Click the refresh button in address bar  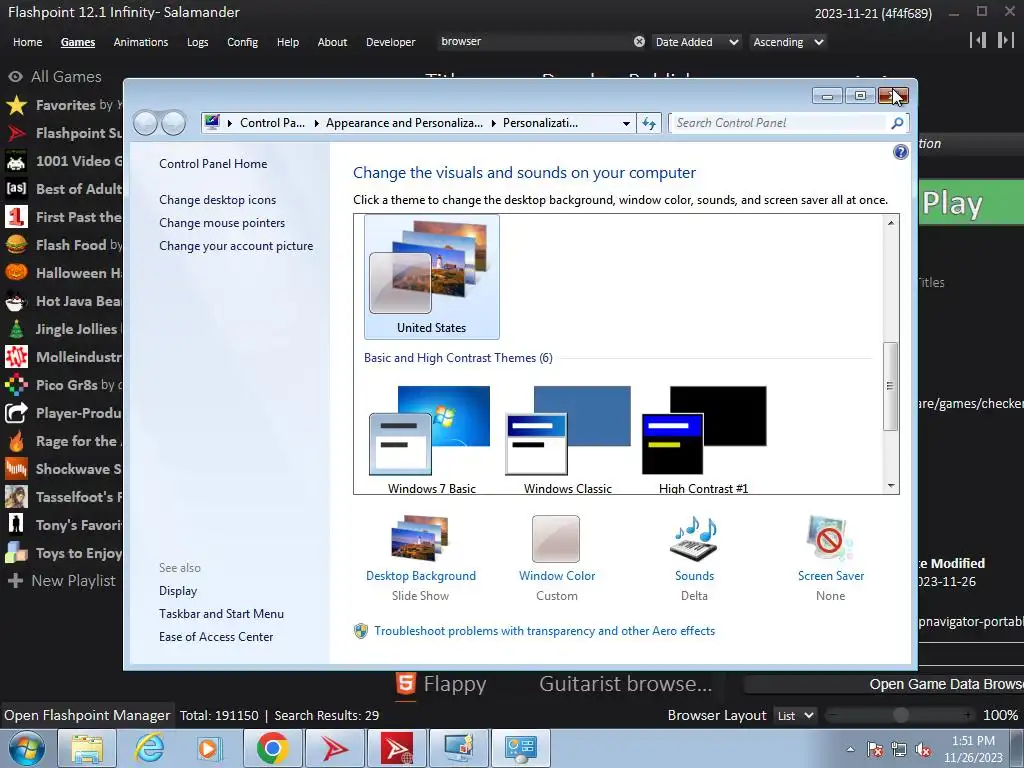(x=649, y=123)
